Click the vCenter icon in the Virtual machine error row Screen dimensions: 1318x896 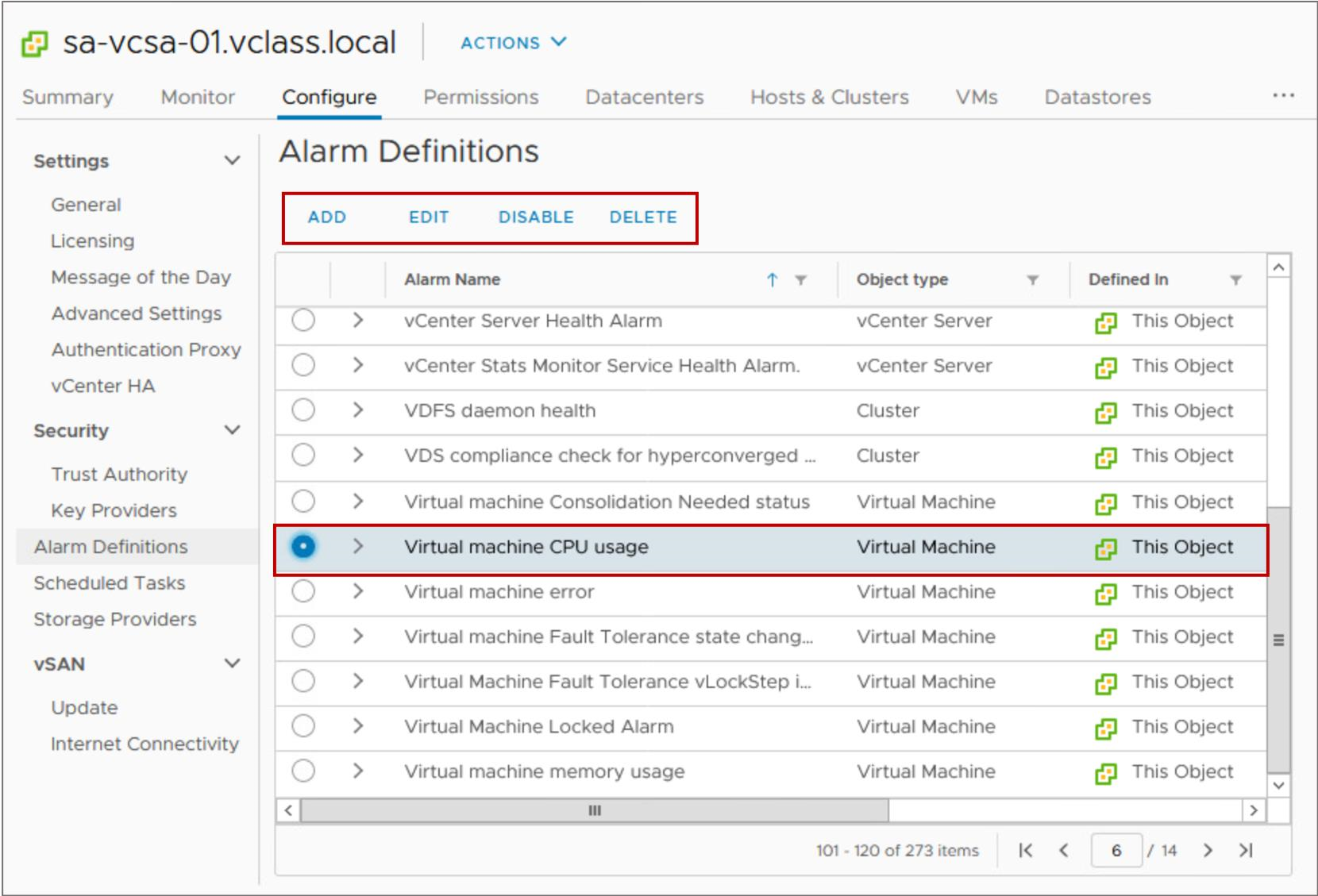tap(1106, 594)
